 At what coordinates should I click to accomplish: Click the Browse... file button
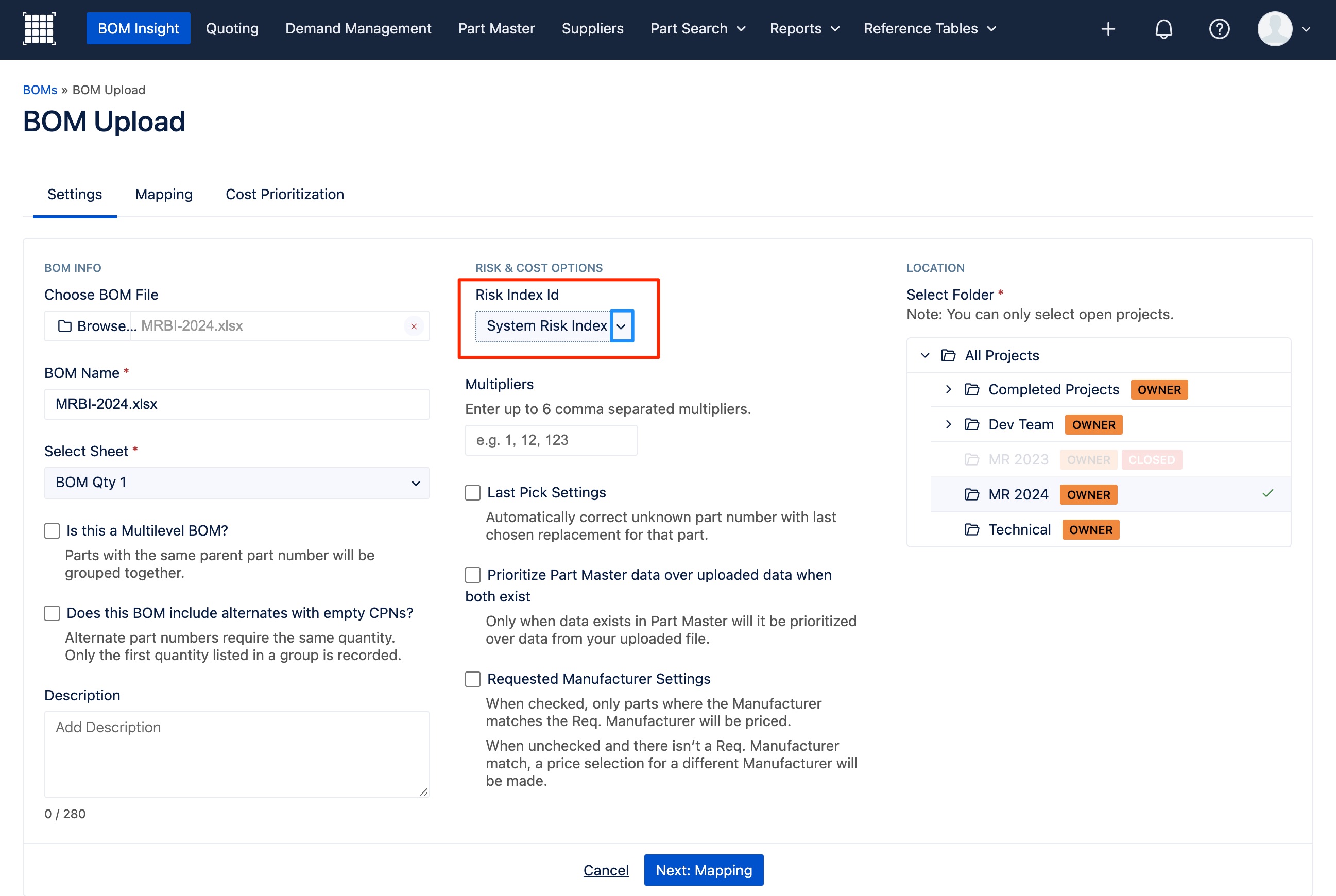(88, 326)
